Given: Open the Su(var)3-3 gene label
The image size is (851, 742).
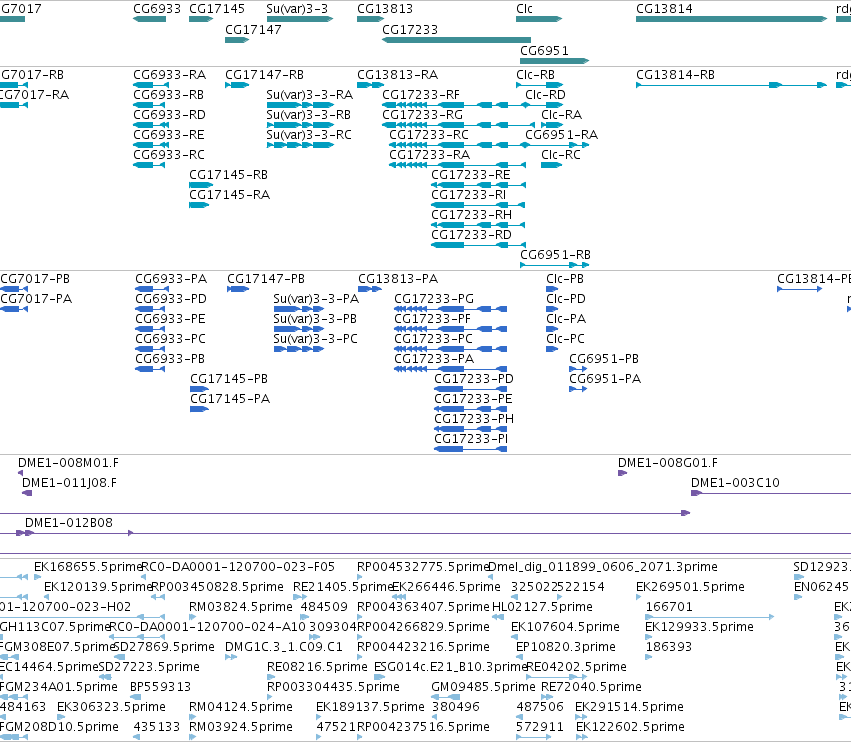Looking at the screenshot, I should tap(297, 9).
